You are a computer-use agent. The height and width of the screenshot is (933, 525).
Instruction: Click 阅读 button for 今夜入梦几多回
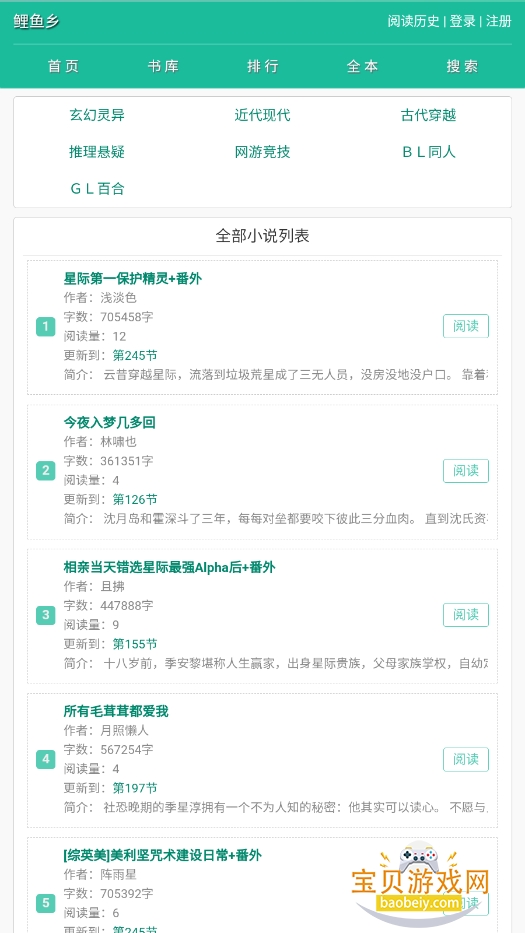coord(466,471)
